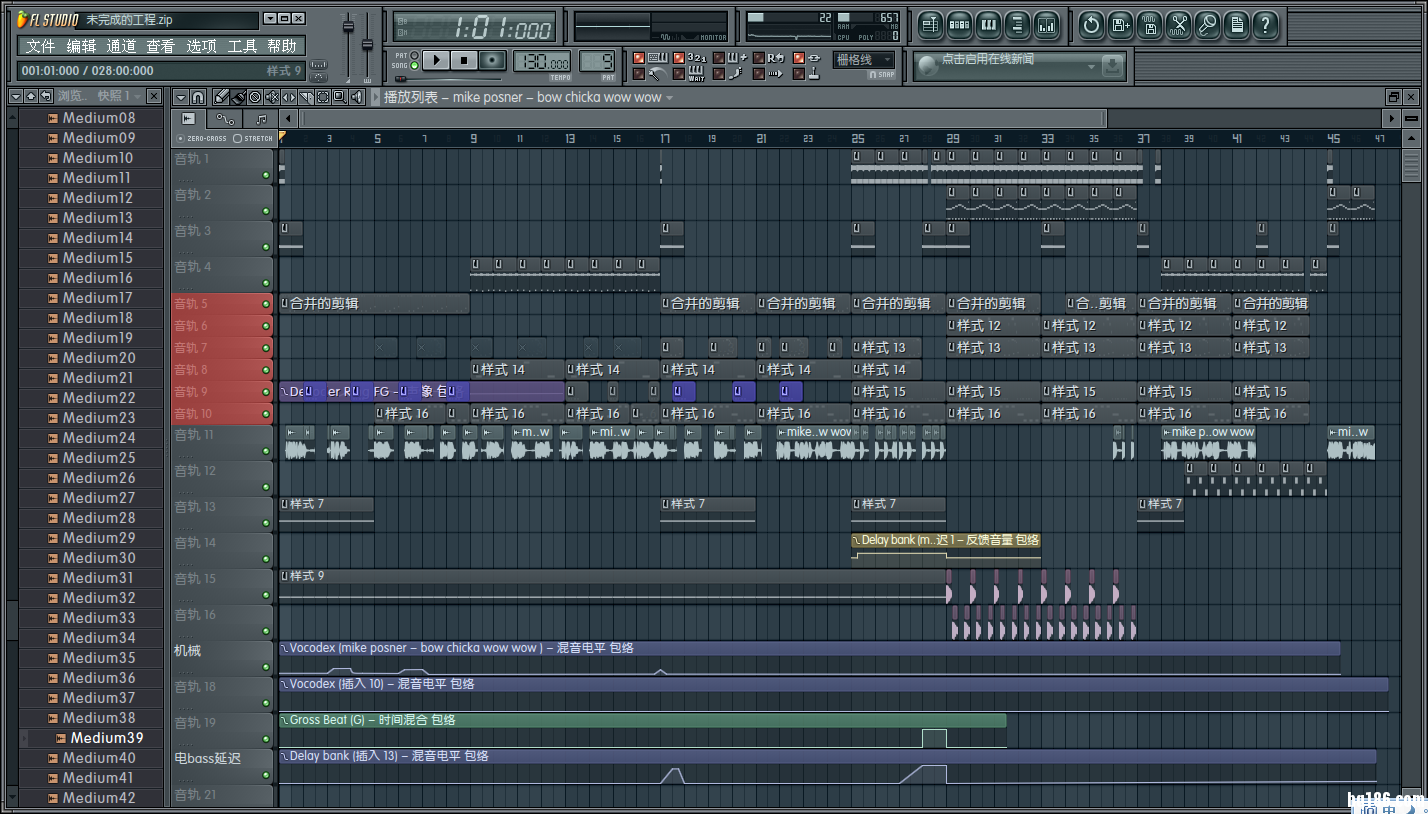The width and height of the screenshot is (1428, 814).
Task: Stop playback with the Stop button
Action: [464, 60]
